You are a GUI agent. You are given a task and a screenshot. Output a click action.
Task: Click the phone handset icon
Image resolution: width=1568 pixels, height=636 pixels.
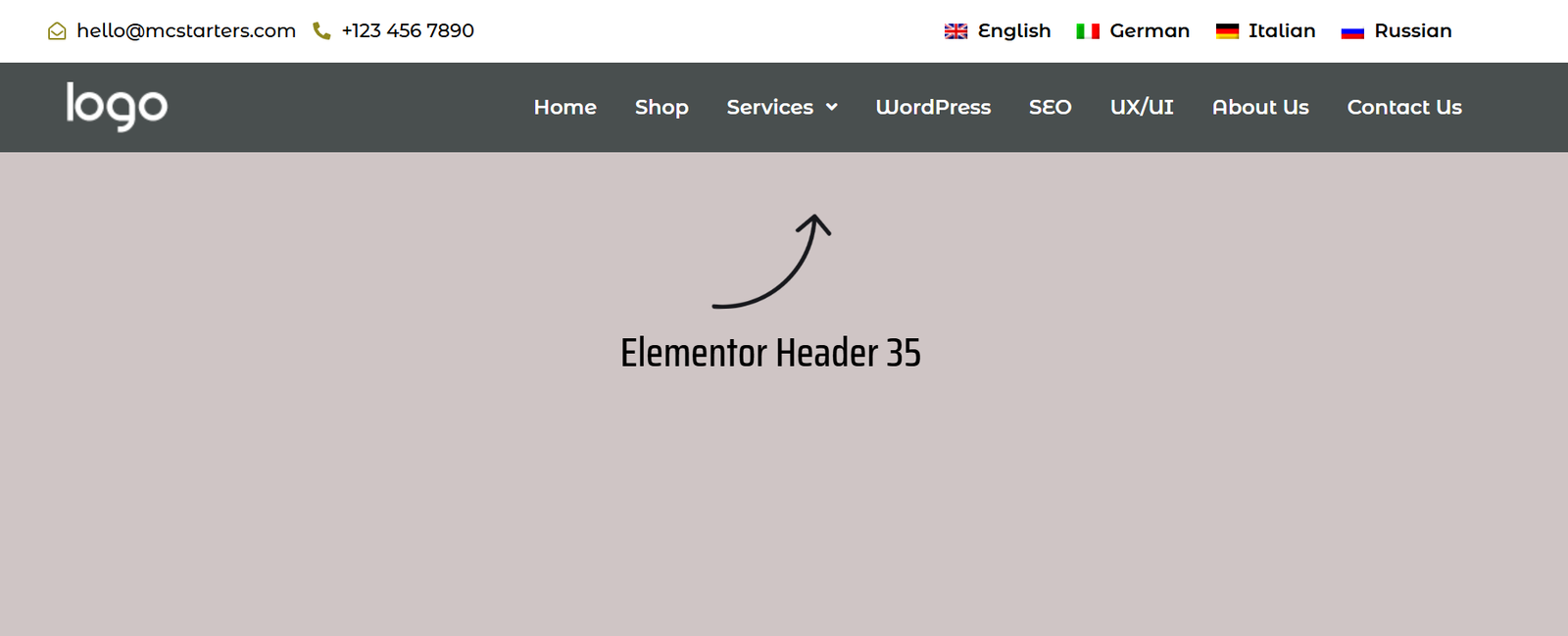click(321, 31)
